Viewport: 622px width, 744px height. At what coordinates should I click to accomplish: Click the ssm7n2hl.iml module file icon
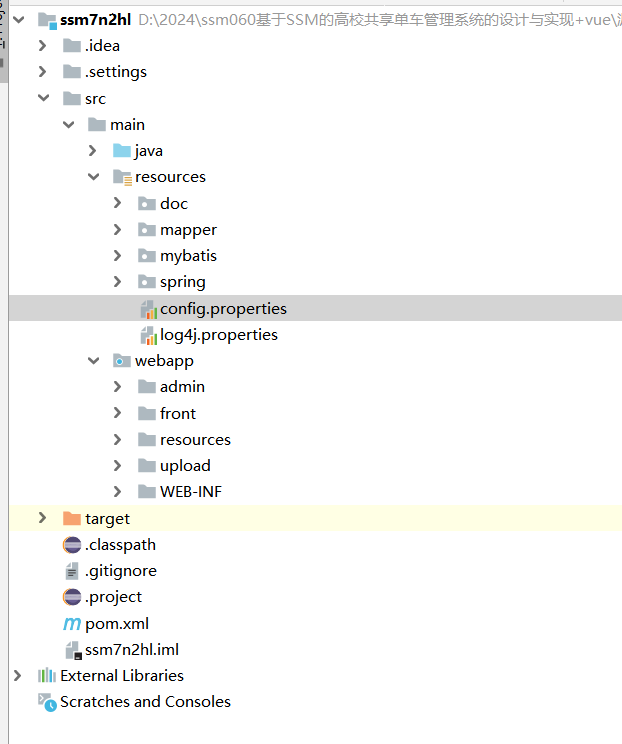(x=72, y=650)
